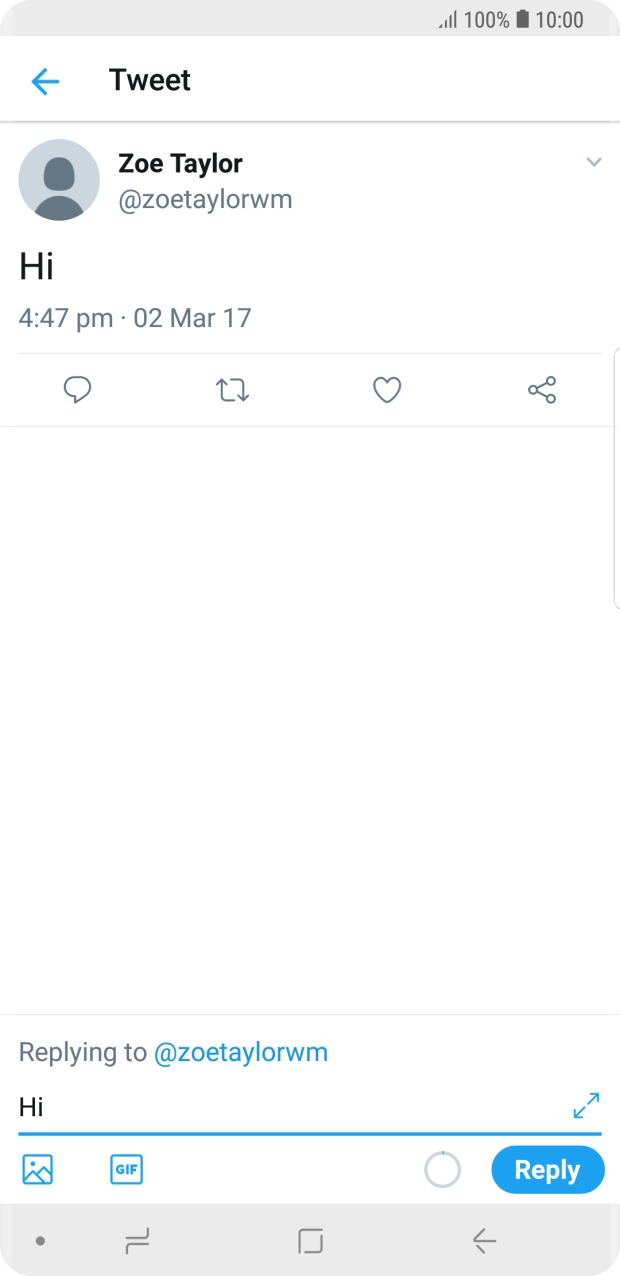Send the reply with the Reply button
620x1276 pixels.
(x=548, y=1169)
